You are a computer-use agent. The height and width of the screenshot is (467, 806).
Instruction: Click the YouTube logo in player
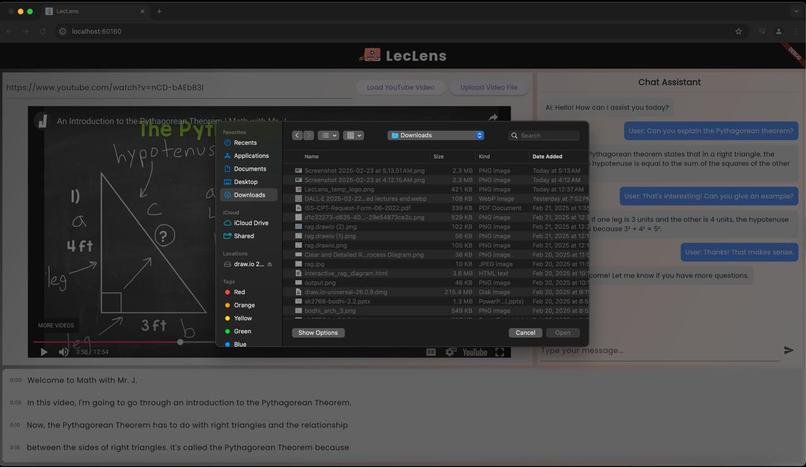pos(474,352)
